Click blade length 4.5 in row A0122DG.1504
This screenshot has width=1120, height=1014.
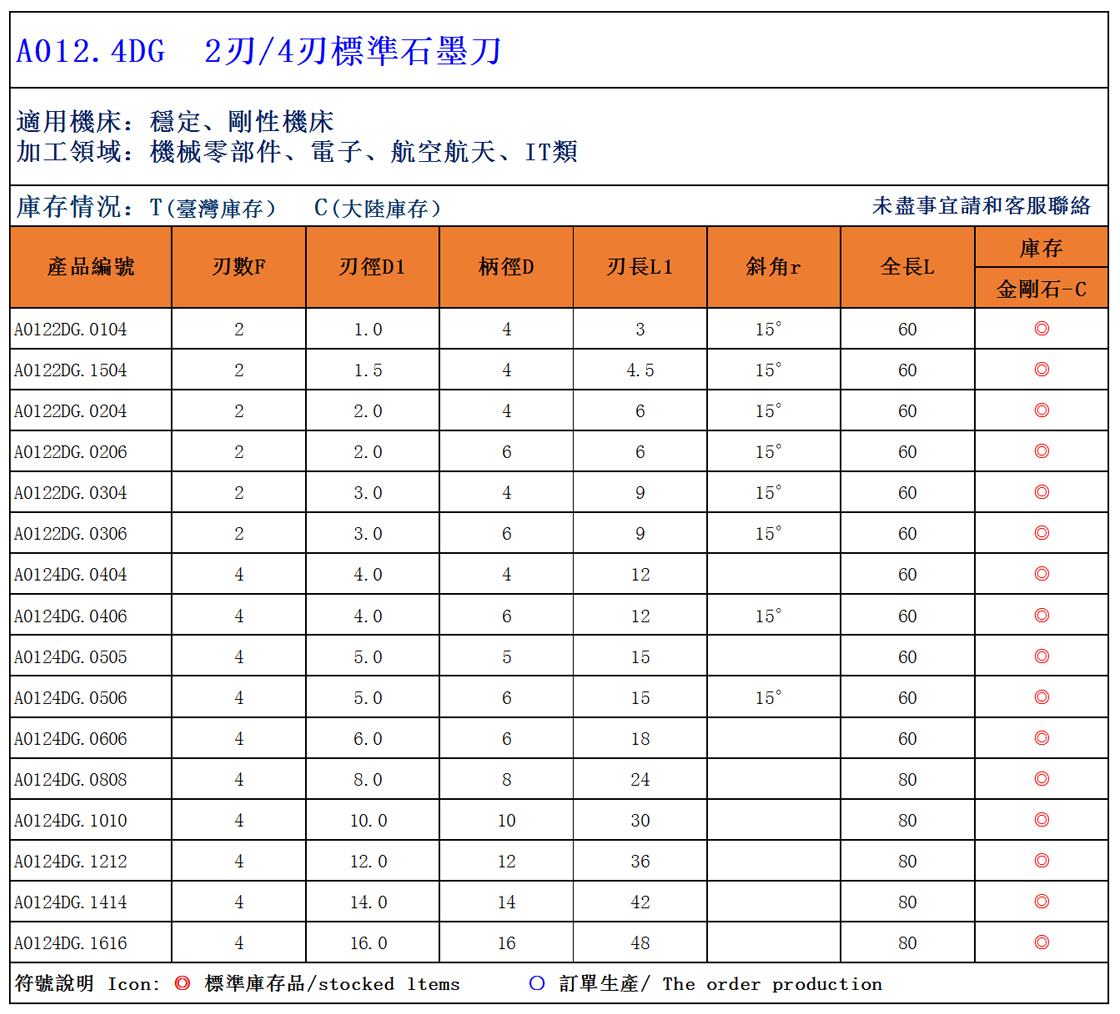(640, 370)
